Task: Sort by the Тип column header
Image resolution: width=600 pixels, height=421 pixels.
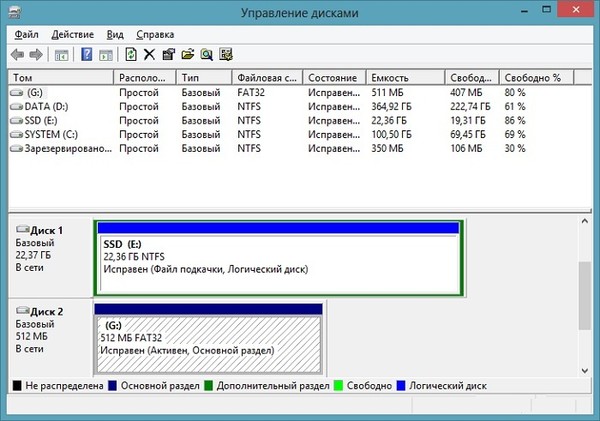Action: coord(204,78)
